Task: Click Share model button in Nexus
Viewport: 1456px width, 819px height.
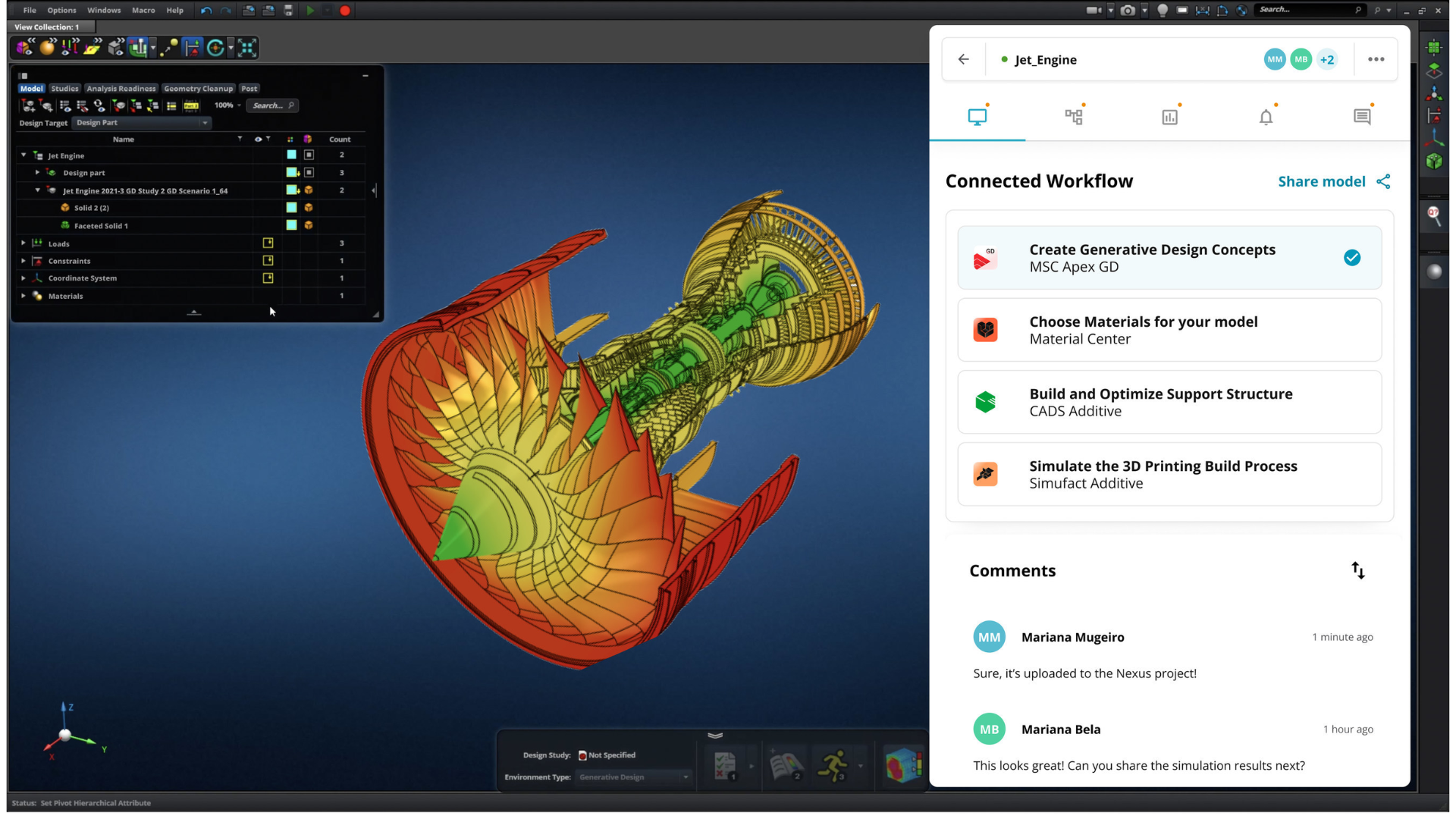Action: 1333,181
